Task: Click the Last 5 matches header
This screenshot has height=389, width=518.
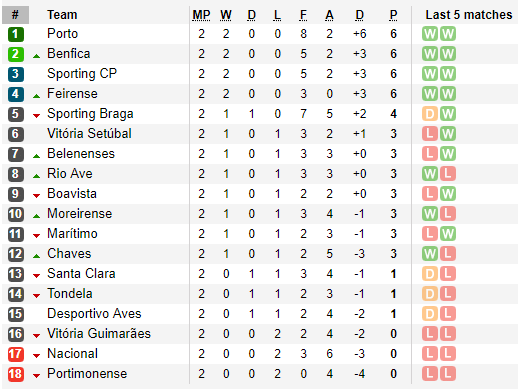Action: click(469, 15)
